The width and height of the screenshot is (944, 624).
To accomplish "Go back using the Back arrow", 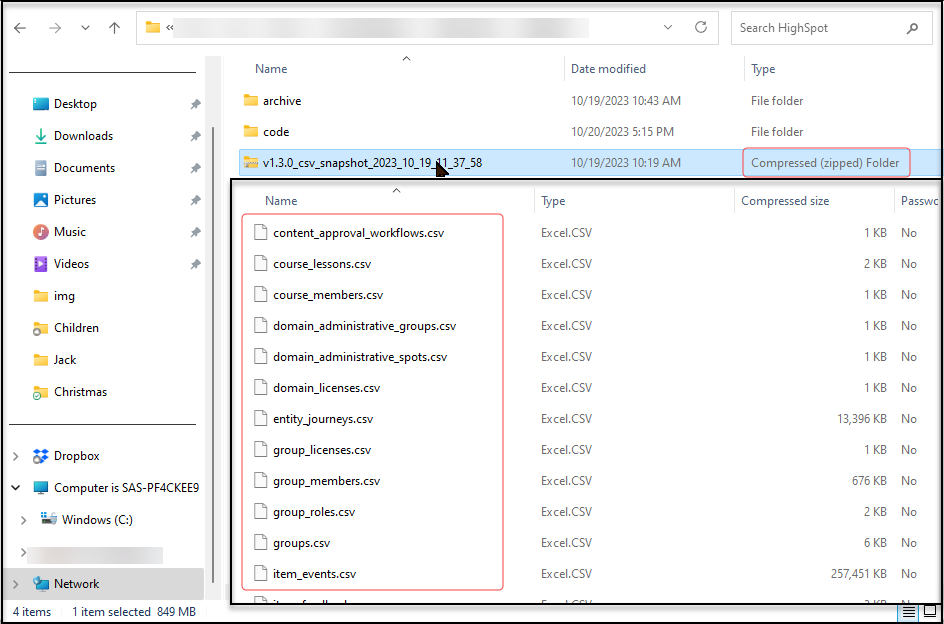I will pyautogui.click(x=20, y=28).
